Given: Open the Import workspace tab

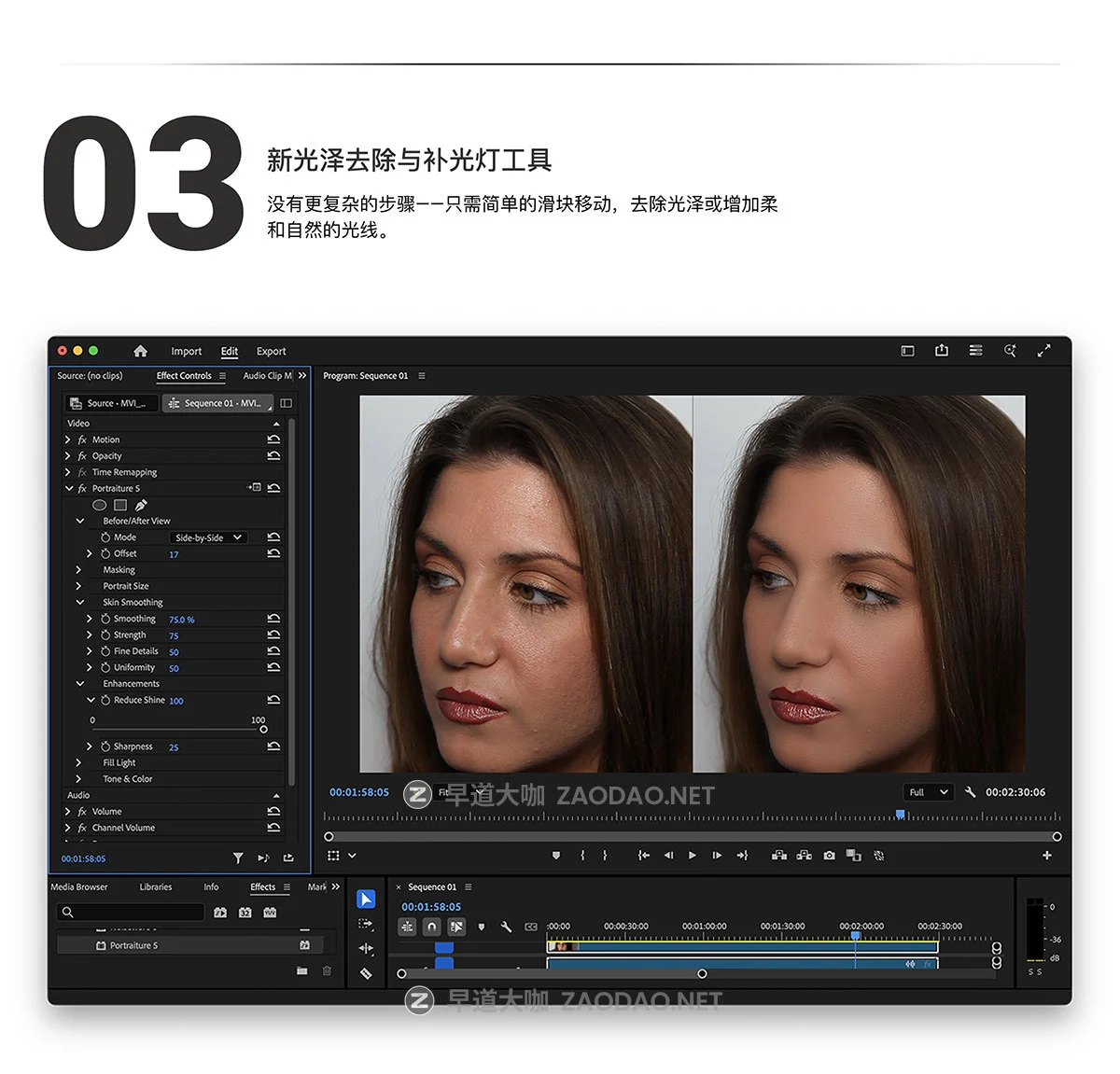Looking at the screenshot, I should [x=186, y=352].
